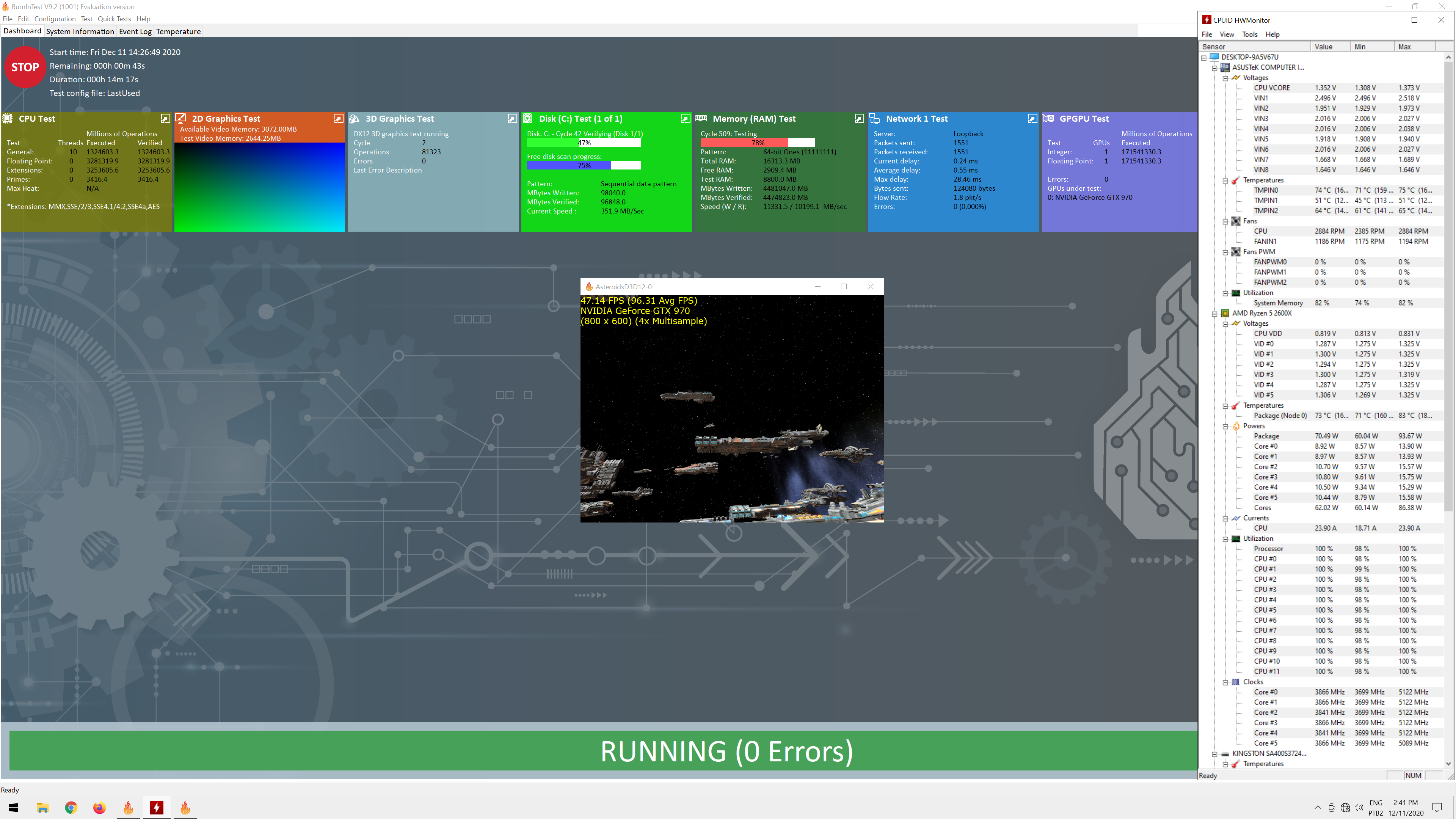Click the Sensor column header
1456x819 pixels.
click(1254, 47)
